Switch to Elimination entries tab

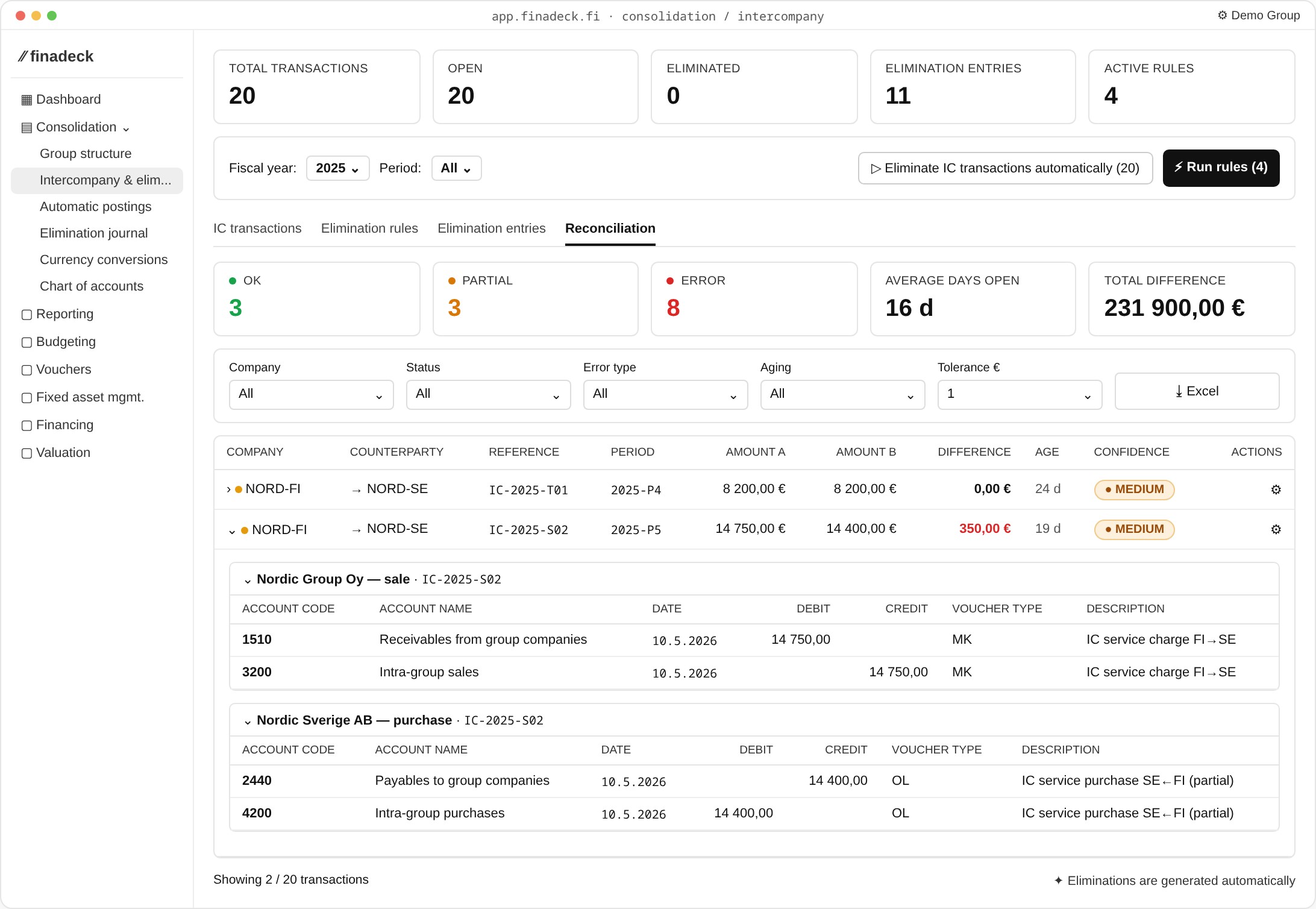492,228
